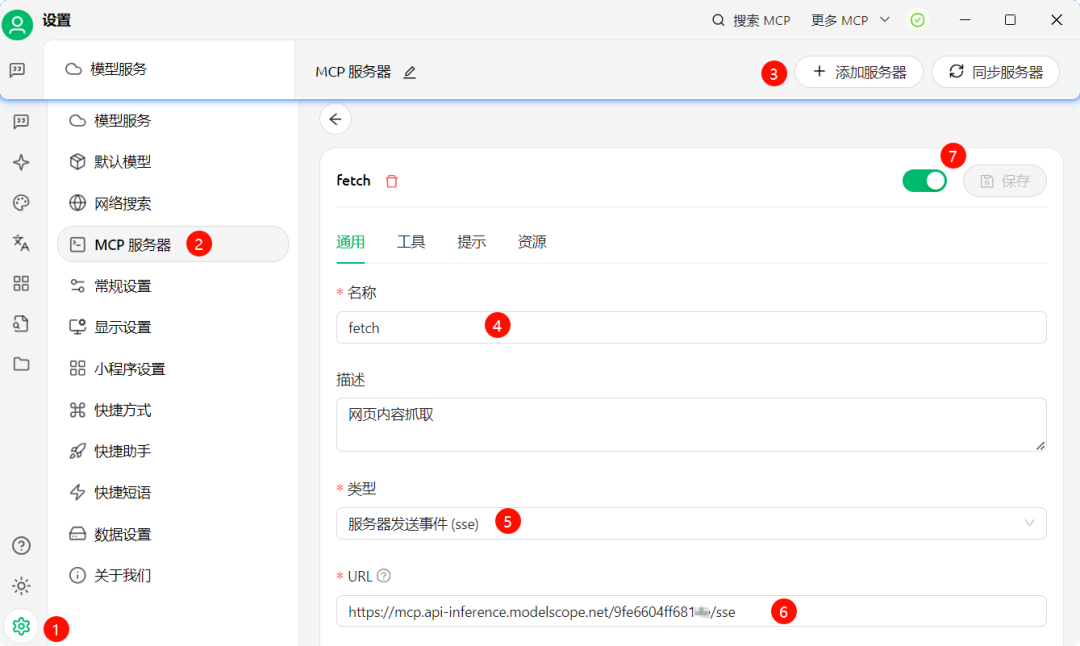The height and width of the screenshot is (646, 1080).
Task: Switch to the 工具 tab
Action: point(411,242)
